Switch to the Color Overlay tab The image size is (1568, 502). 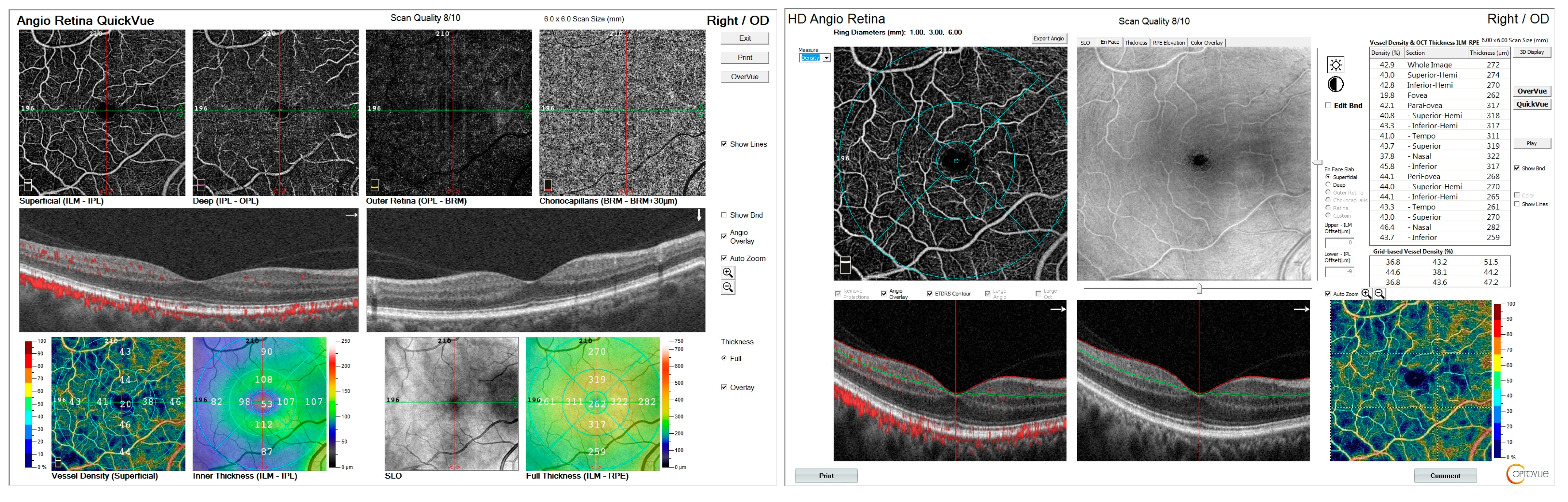(x=1207, y=43)
